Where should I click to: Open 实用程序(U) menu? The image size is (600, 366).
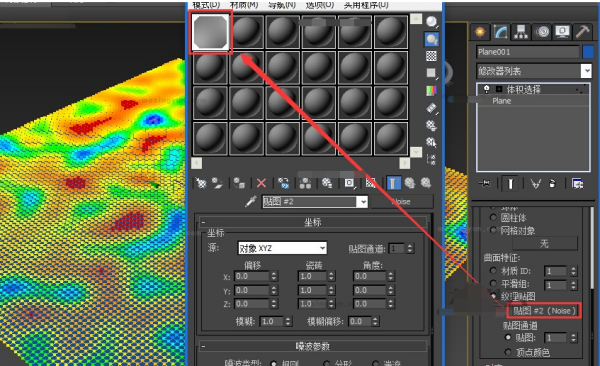(366, 5)
